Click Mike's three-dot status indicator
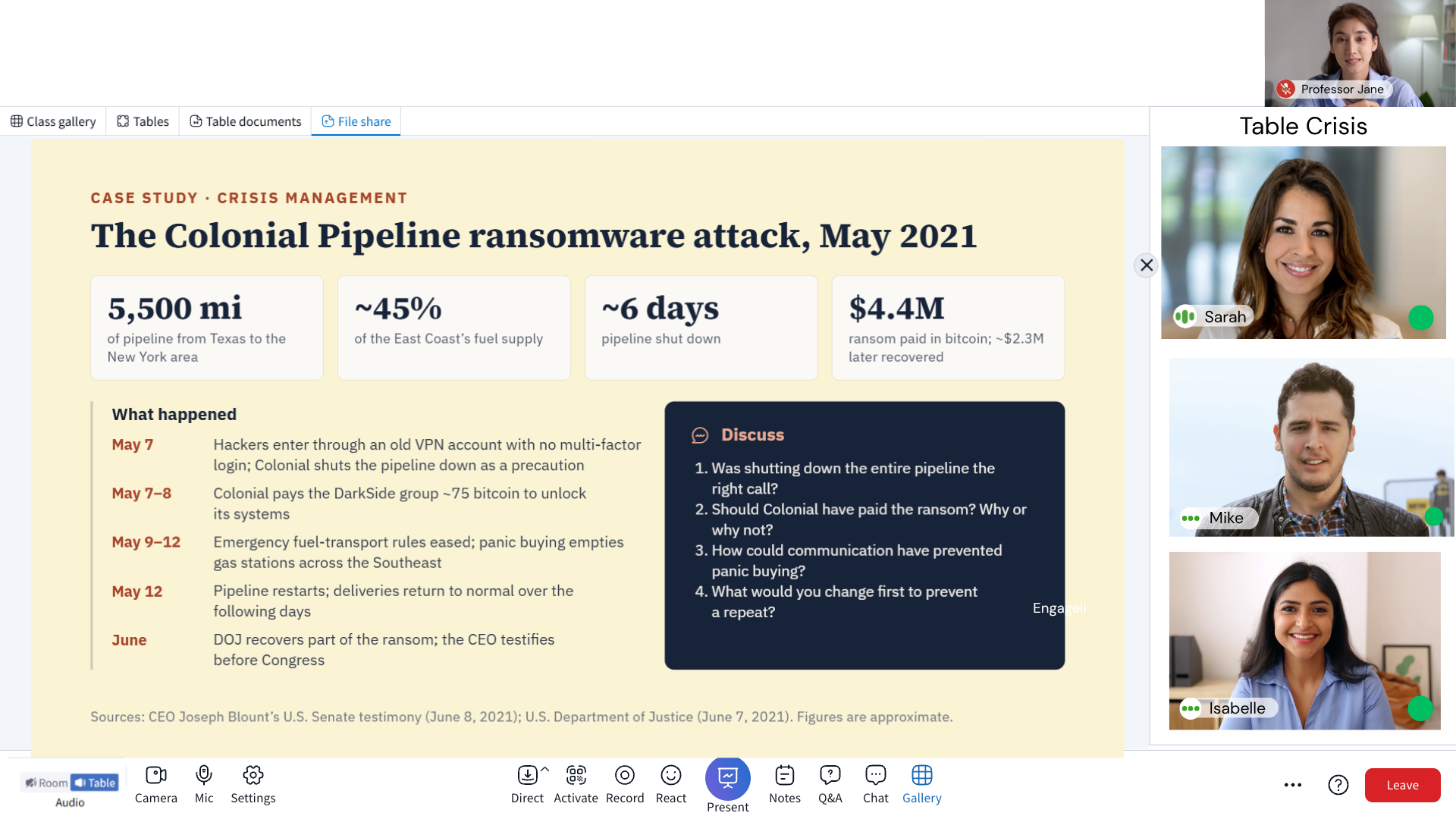Viewport: 1456px width, 819px height. pyautogui.click(x=1191, y=519)
